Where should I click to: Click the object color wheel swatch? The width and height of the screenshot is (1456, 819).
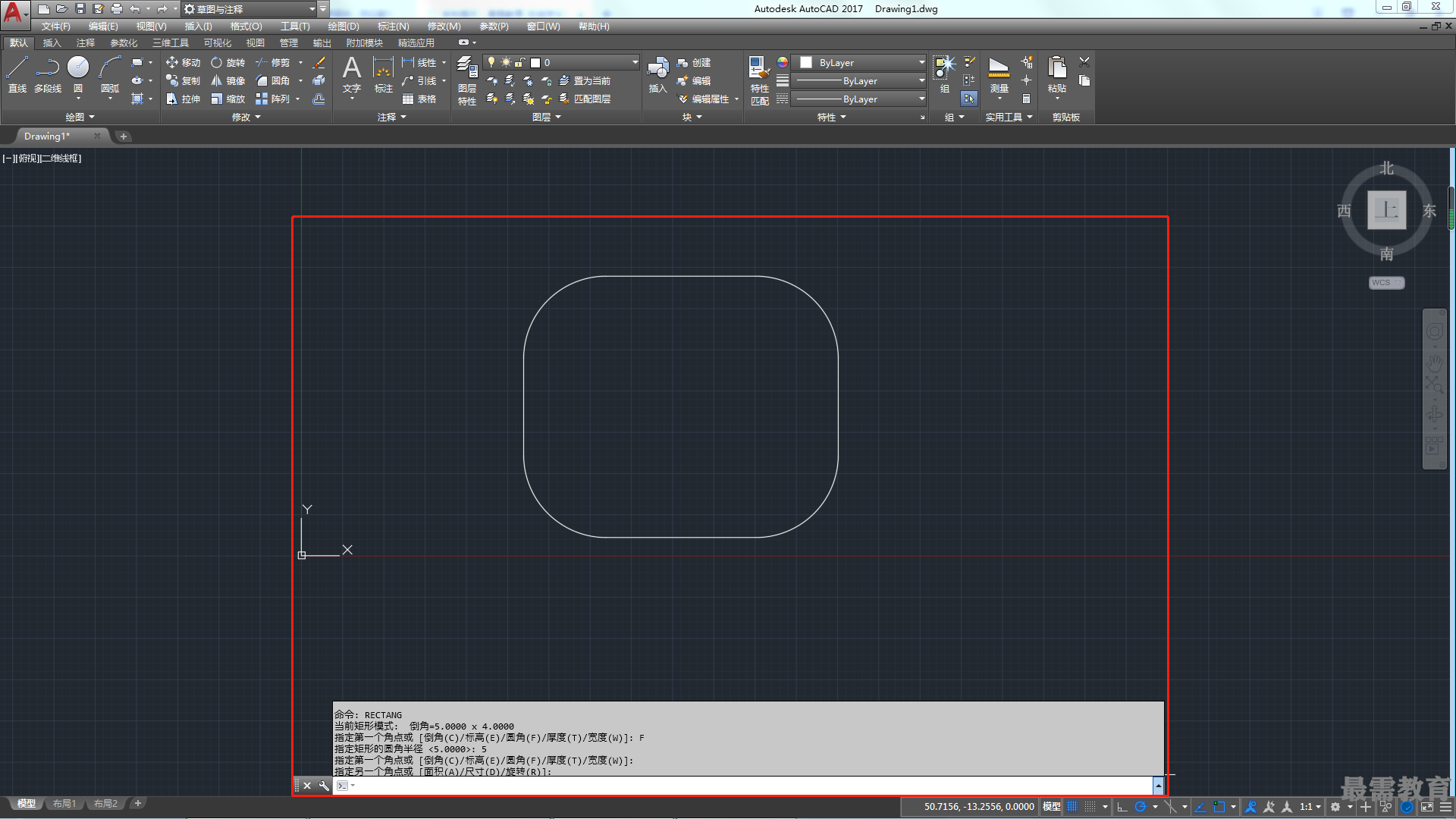point(782,62)
